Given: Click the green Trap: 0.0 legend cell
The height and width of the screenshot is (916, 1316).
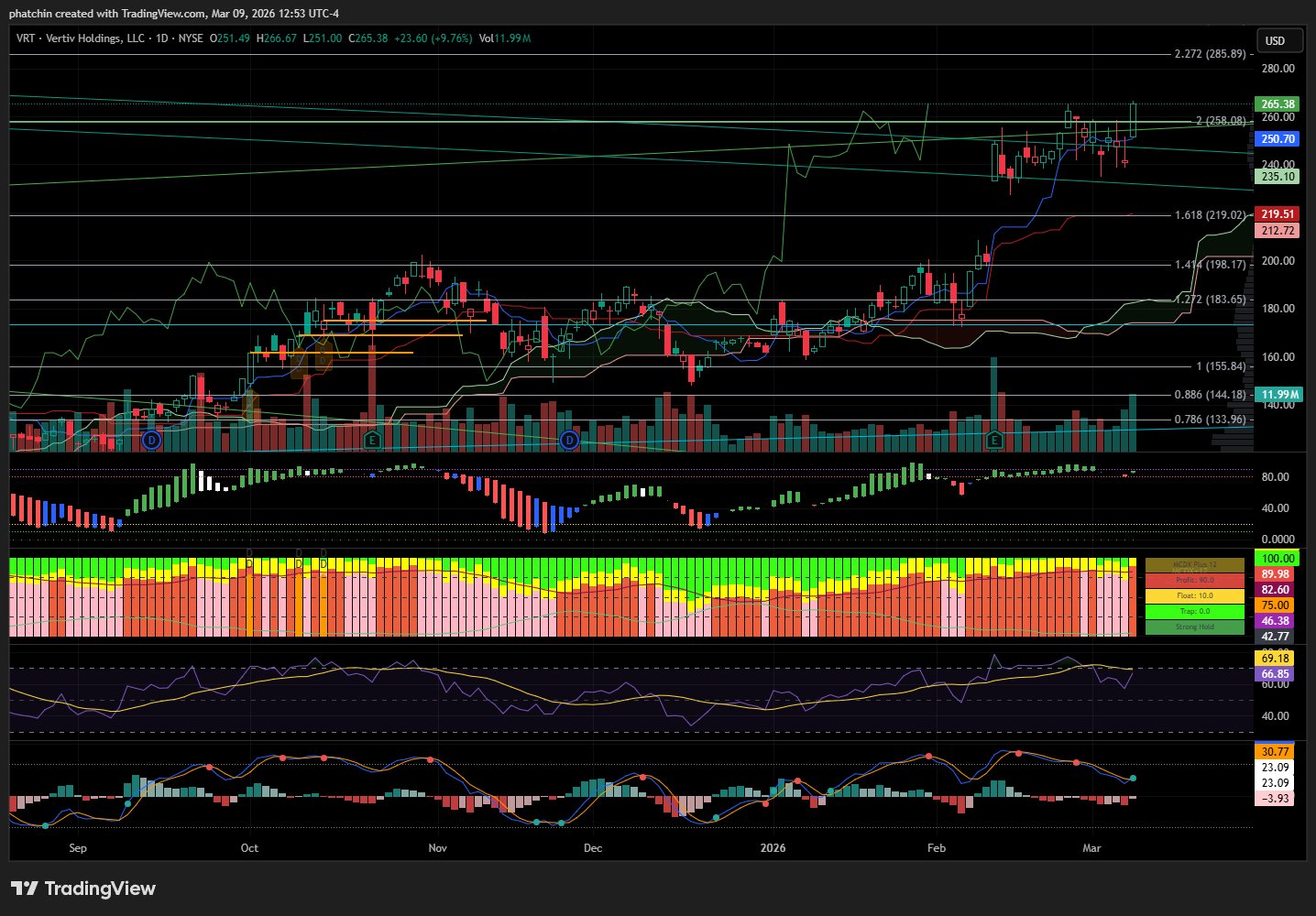Looking at the screenshot, I should click(1194, 611).
